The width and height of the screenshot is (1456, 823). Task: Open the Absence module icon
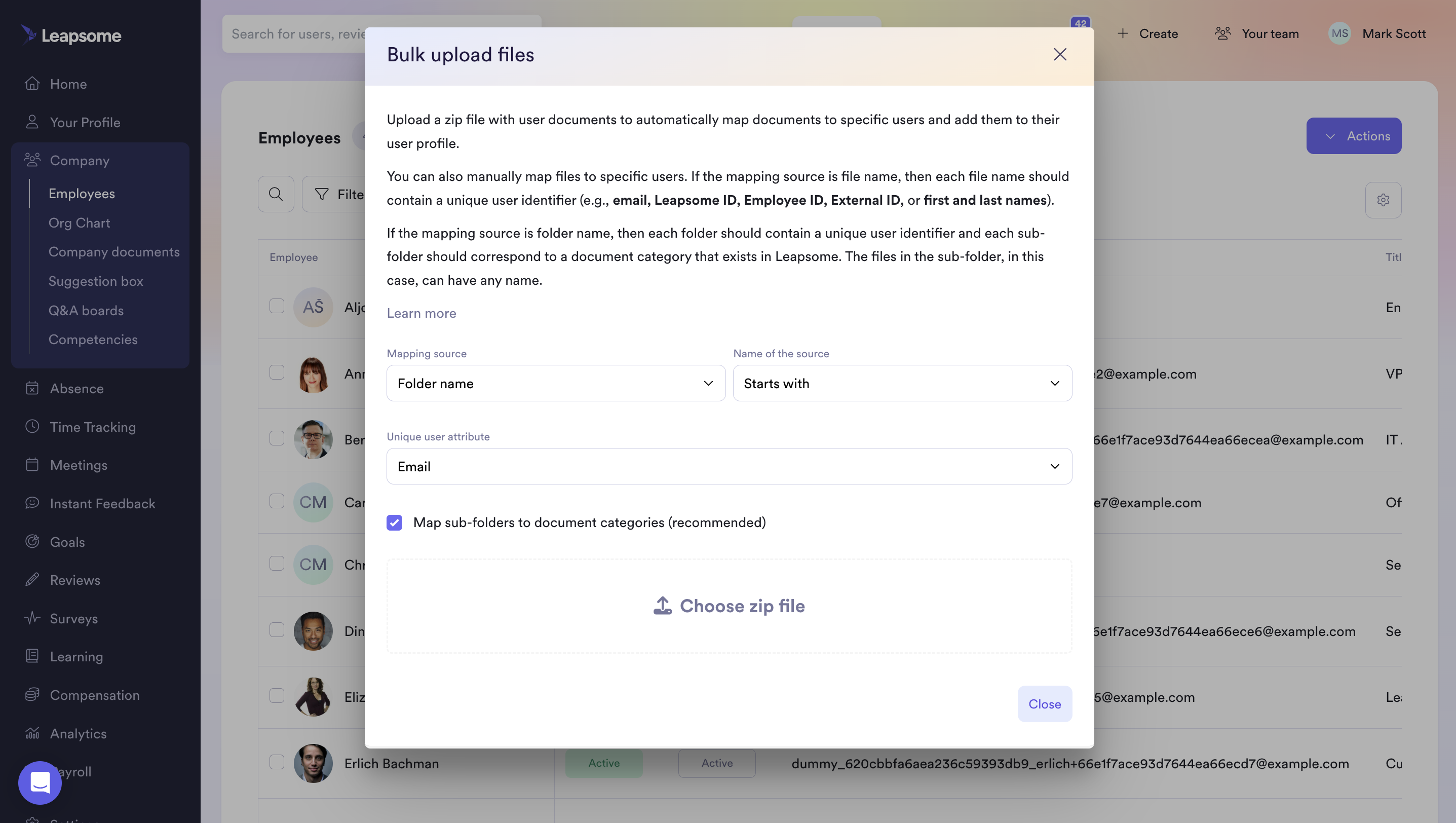[32, 388]
